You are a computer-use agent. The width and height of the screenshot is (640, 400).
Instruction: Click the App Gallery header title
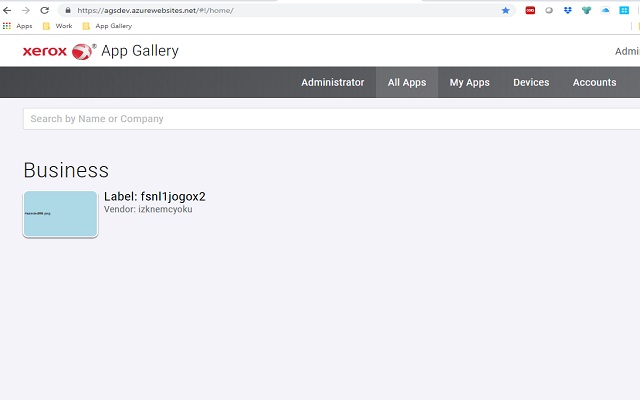140,51
